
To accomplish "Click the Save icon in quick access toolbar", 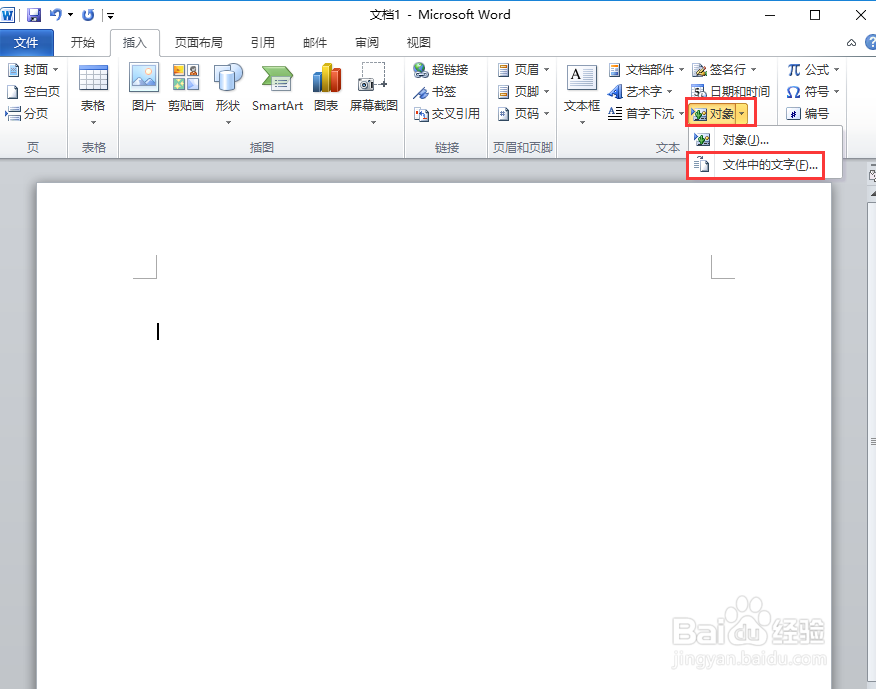I will tap(34, 15).
